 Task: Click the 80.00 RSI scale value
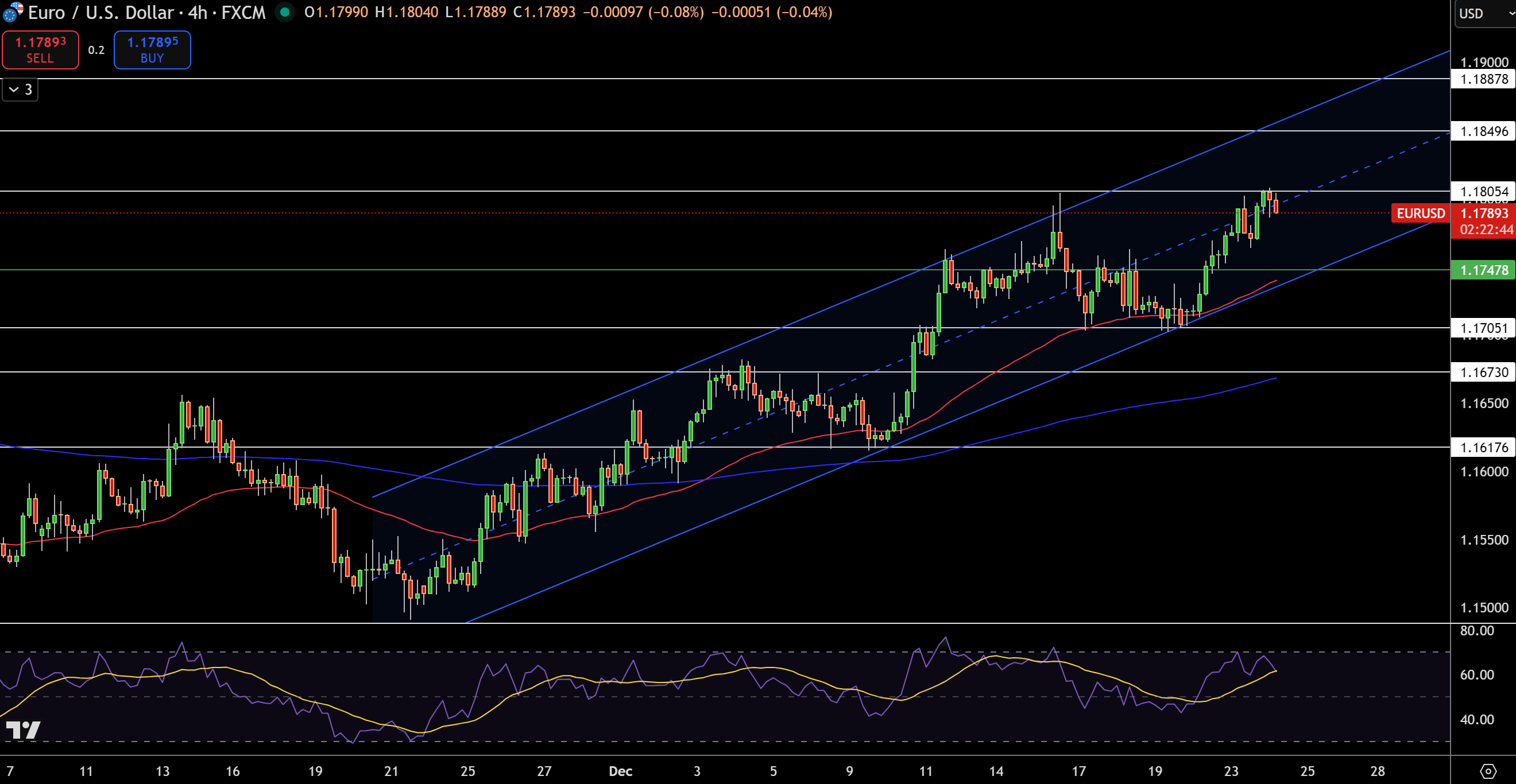(x=1476, y=631)
